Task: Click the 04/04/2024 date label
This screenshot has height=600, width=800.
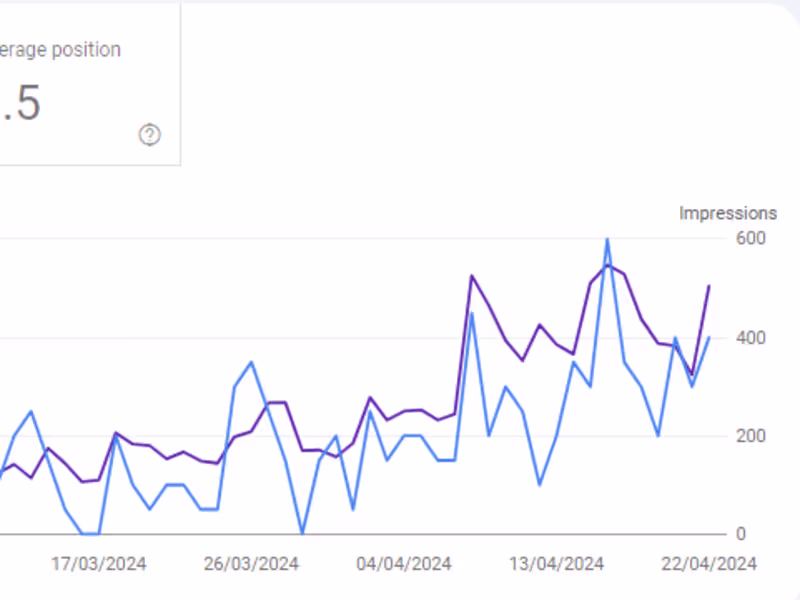Action: point(403,564)
